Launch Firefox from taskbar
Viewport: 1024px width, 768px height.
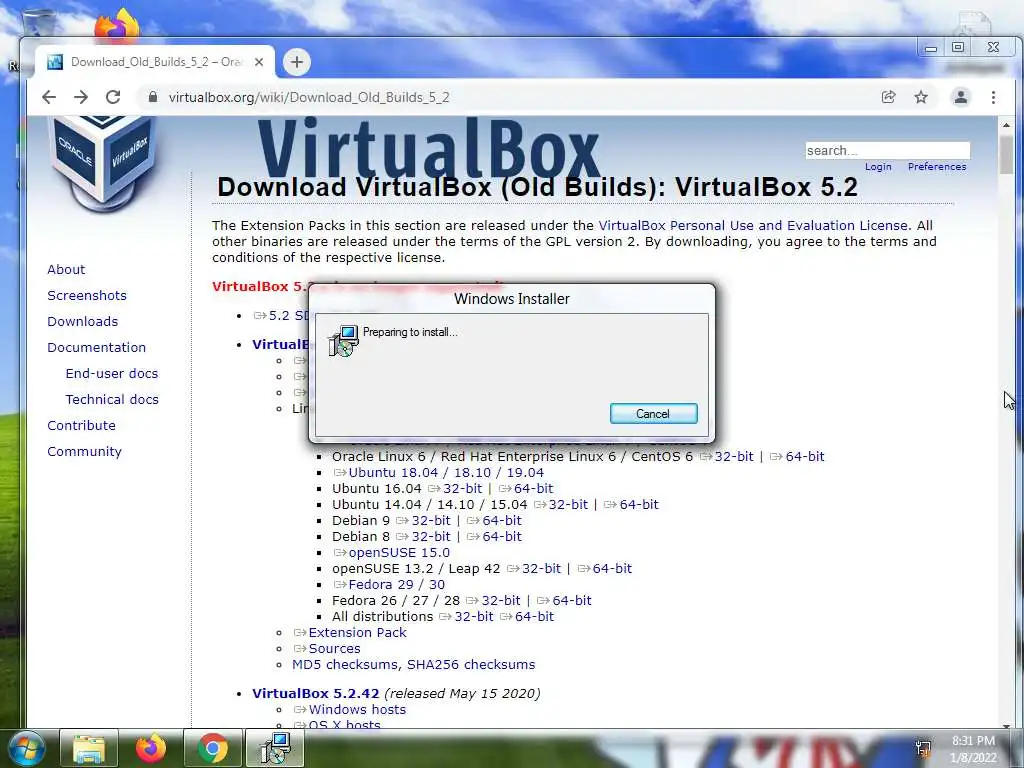[151, 748]
